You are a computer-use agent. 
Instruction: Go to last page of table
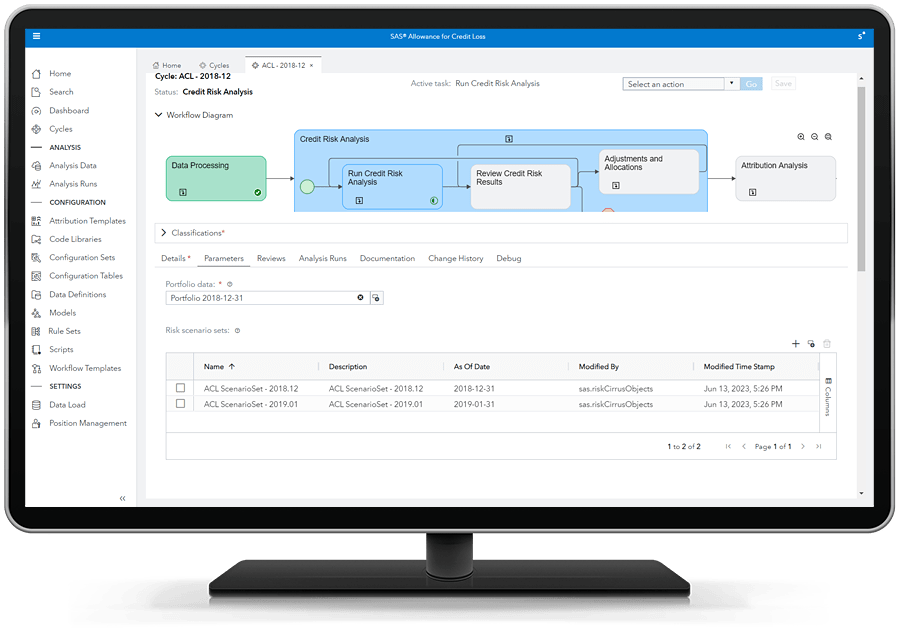(x=818, y=446)
